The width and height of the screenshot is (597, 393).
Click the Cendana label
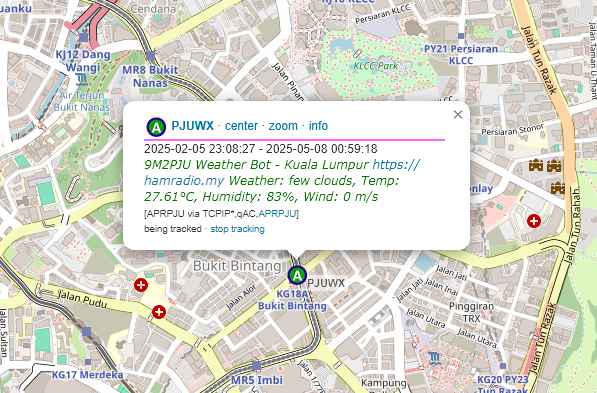coord(153,8)
